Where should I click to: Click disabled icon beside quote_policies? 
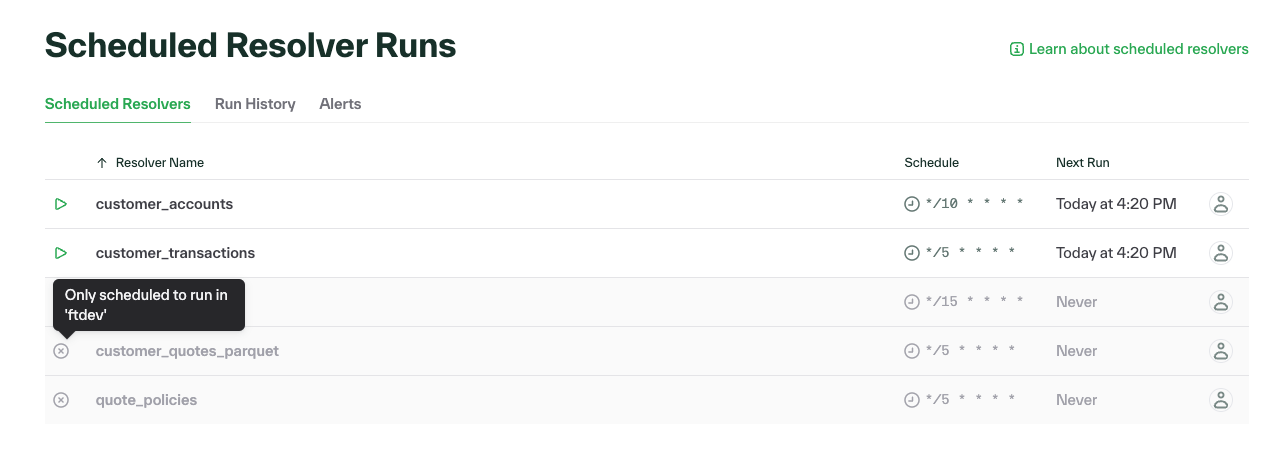click(x=61, y=400)
